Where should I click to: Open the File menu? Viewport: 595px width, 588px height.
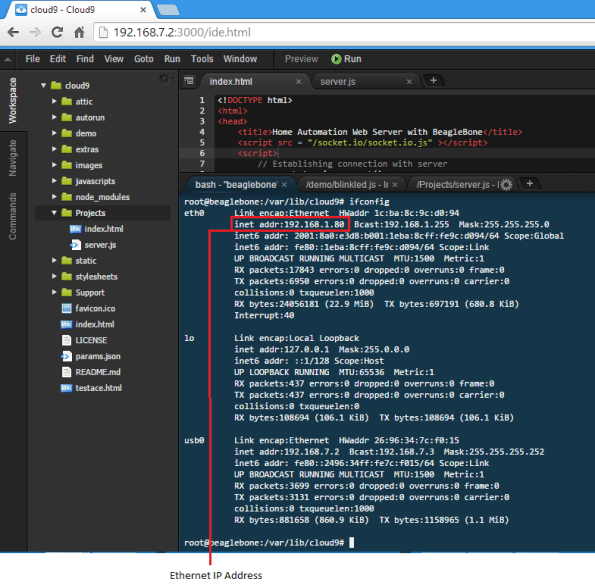(x=33, y=59)
